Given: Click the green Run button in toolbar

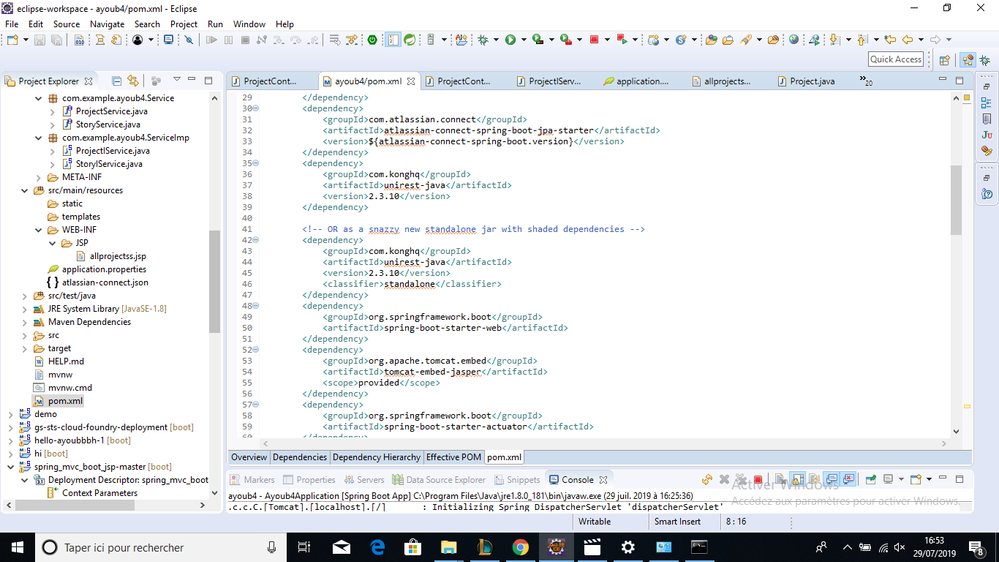Looking at the screenshot, I should coord(510,40).
